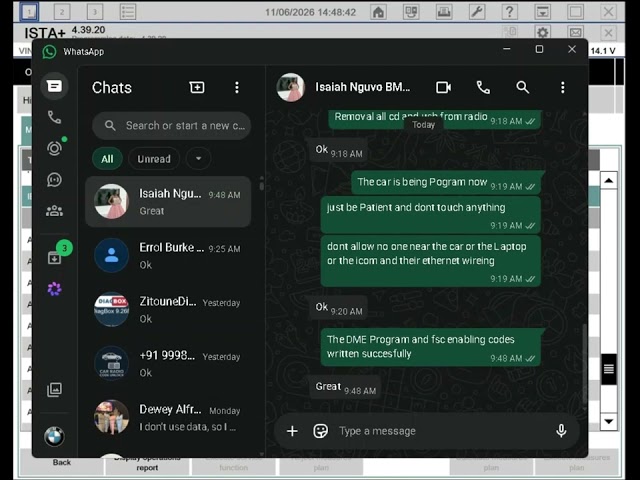Click the Today date label
Image resolution: width=640 pixels, height=480 pixels.
423,125
